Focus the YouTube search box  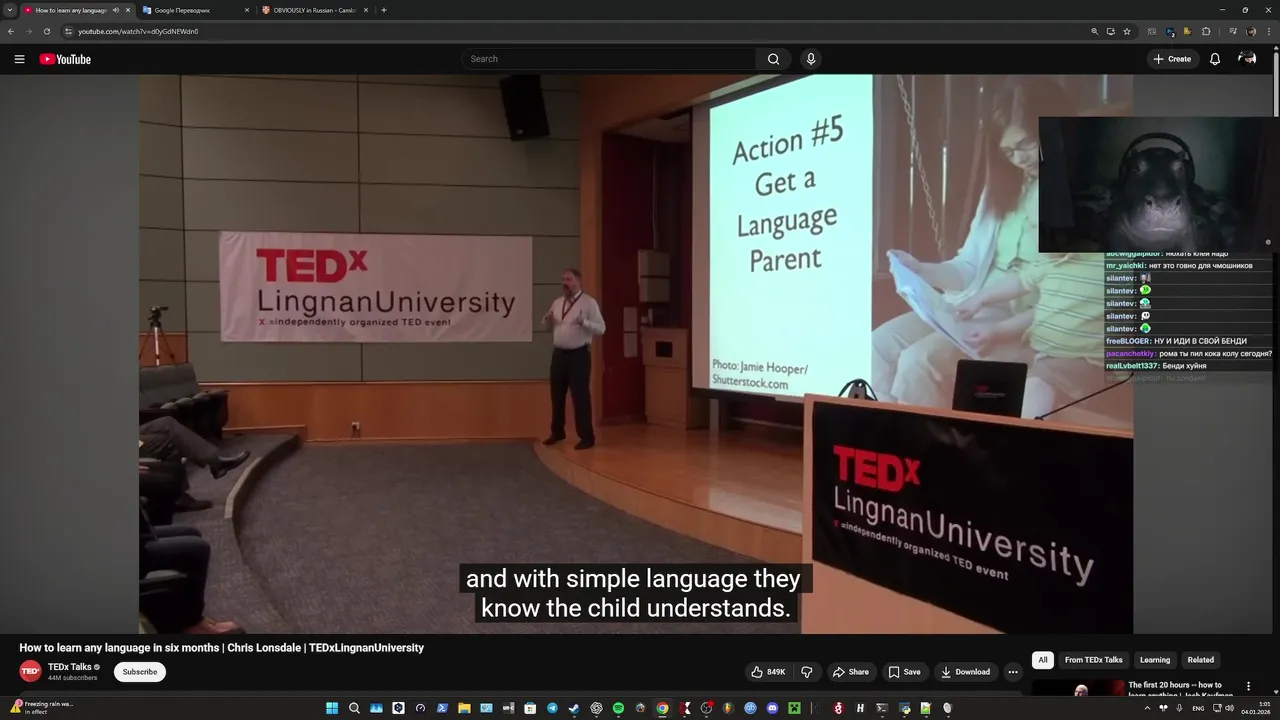pyautogui.click(x=608, y=59)
